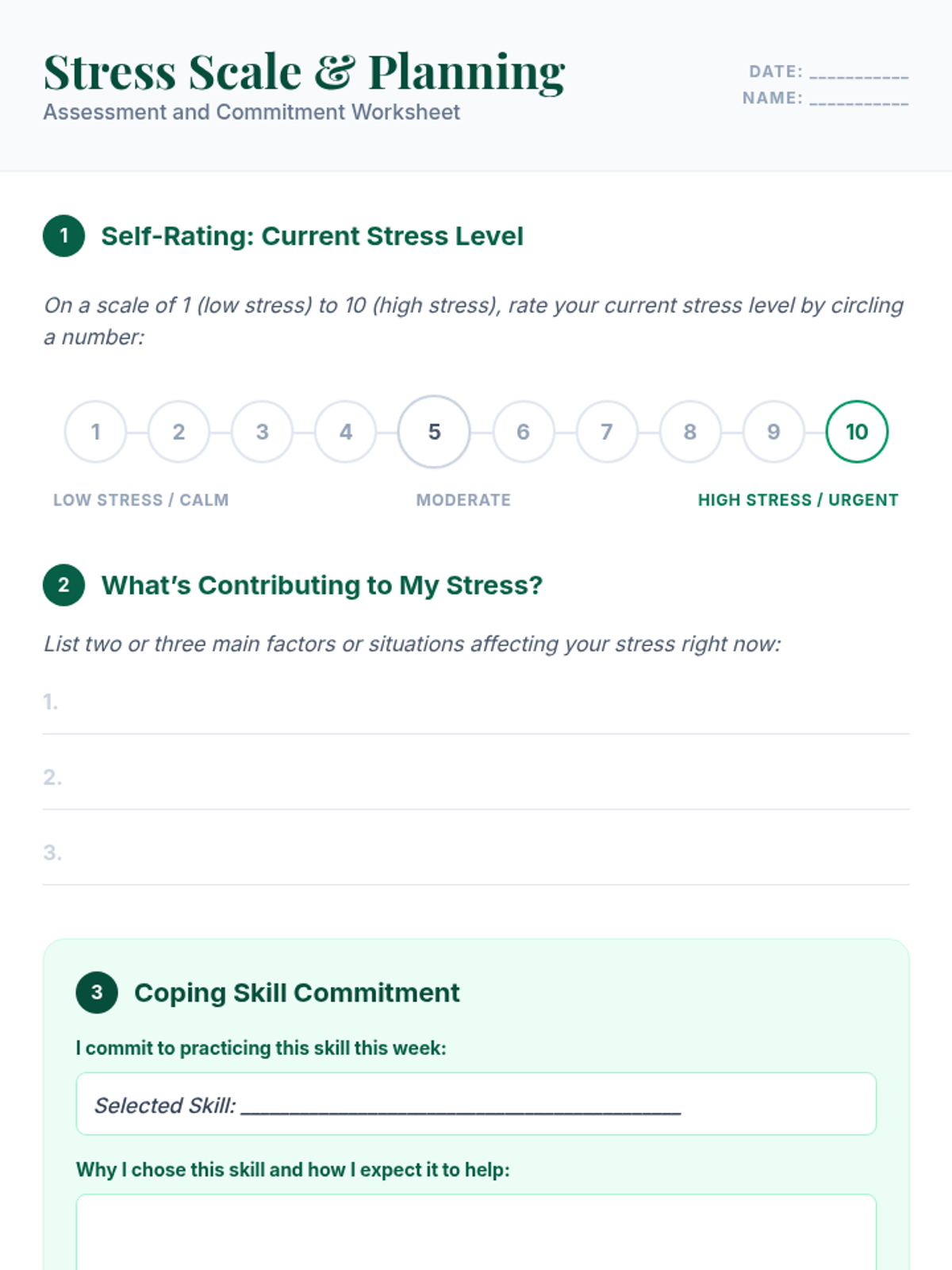Pick stress level 7 circle

click(607, 432)
